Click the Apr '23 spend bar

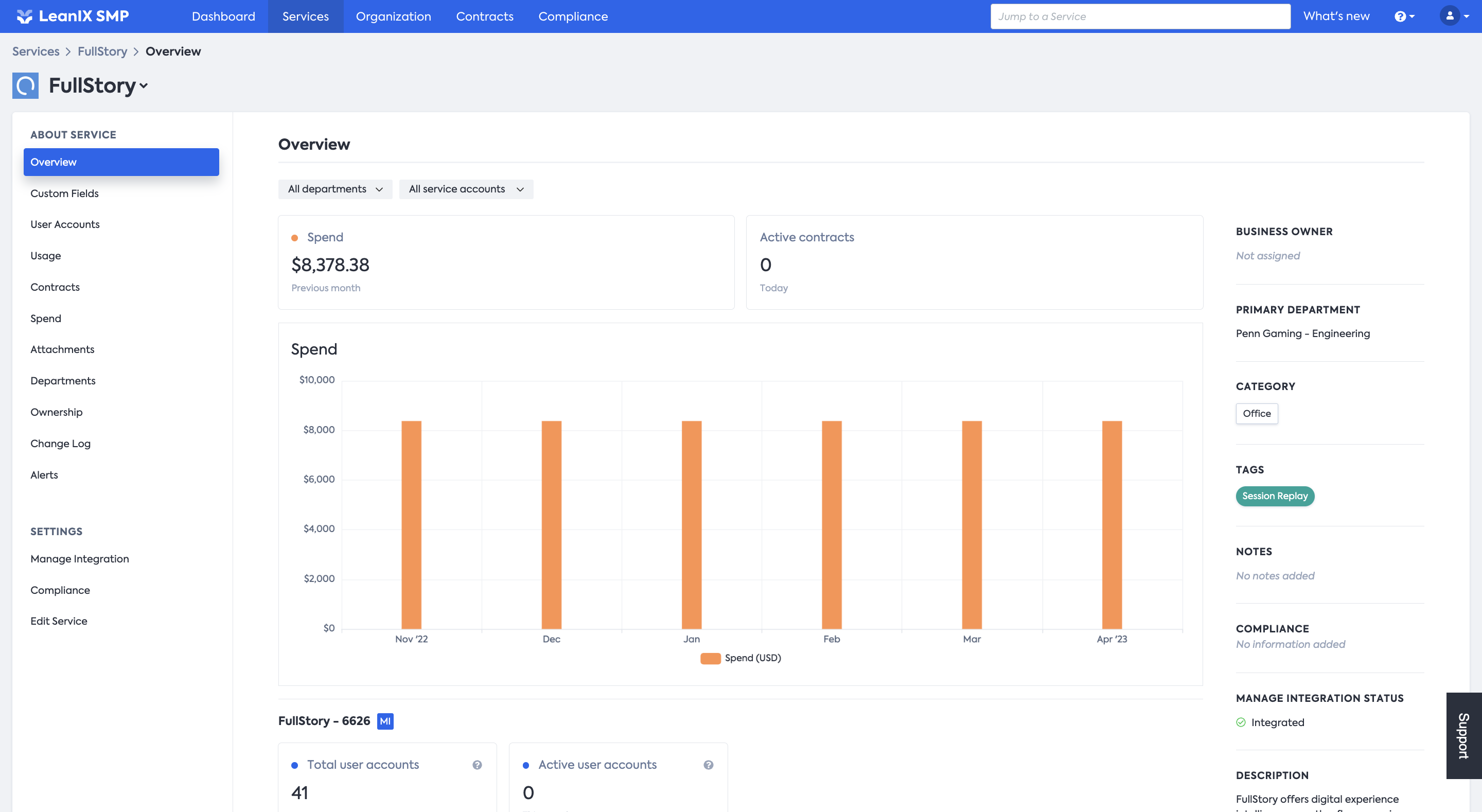click(x=1111, y=524)
